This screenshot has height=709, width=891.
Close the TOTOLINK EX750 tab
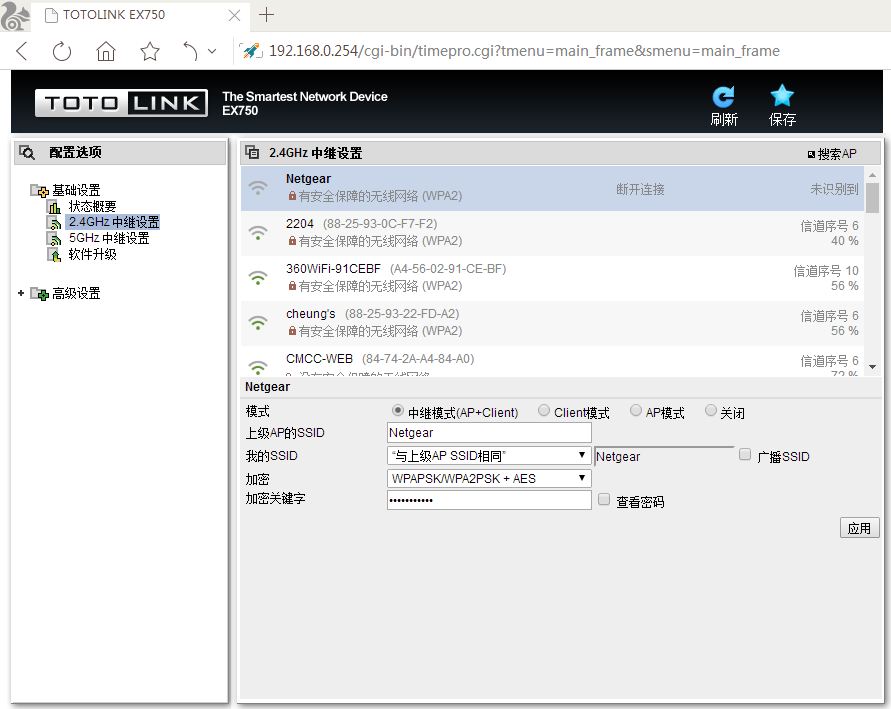click(x=234, y=15)
